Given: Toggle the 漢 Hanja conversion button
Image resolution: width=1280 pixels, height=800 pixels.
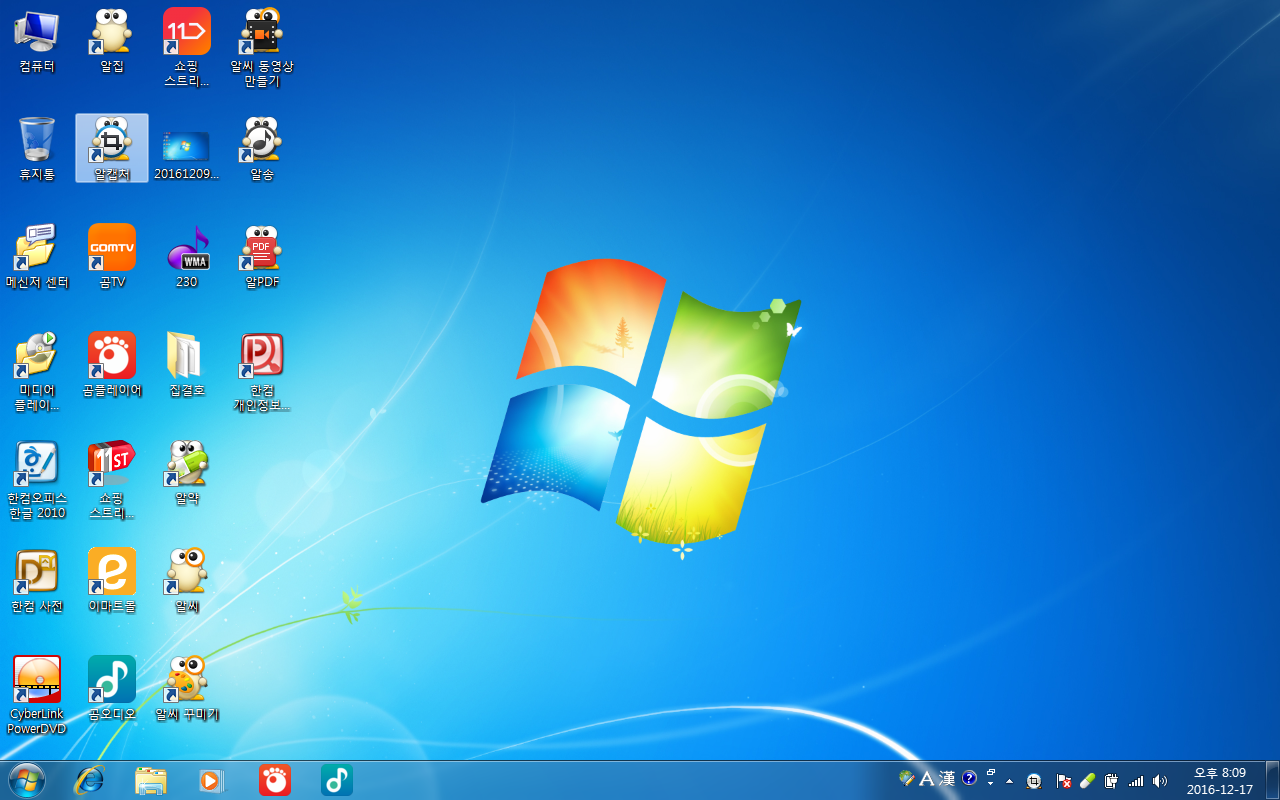Looking at the screenshot, I should [946, 779].
